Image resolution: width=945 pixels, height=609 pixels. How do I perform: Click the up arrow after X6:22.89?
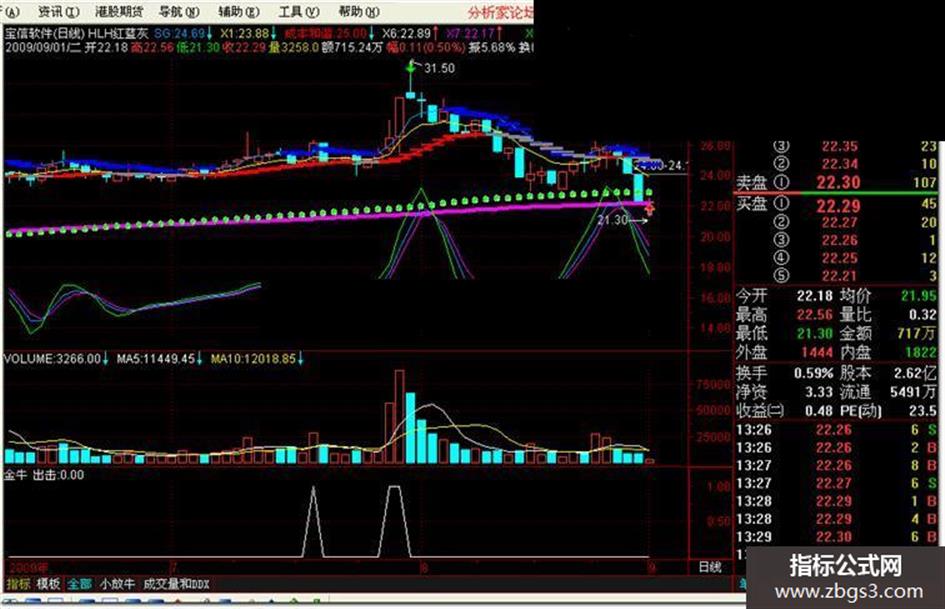(x=435, y=33)
